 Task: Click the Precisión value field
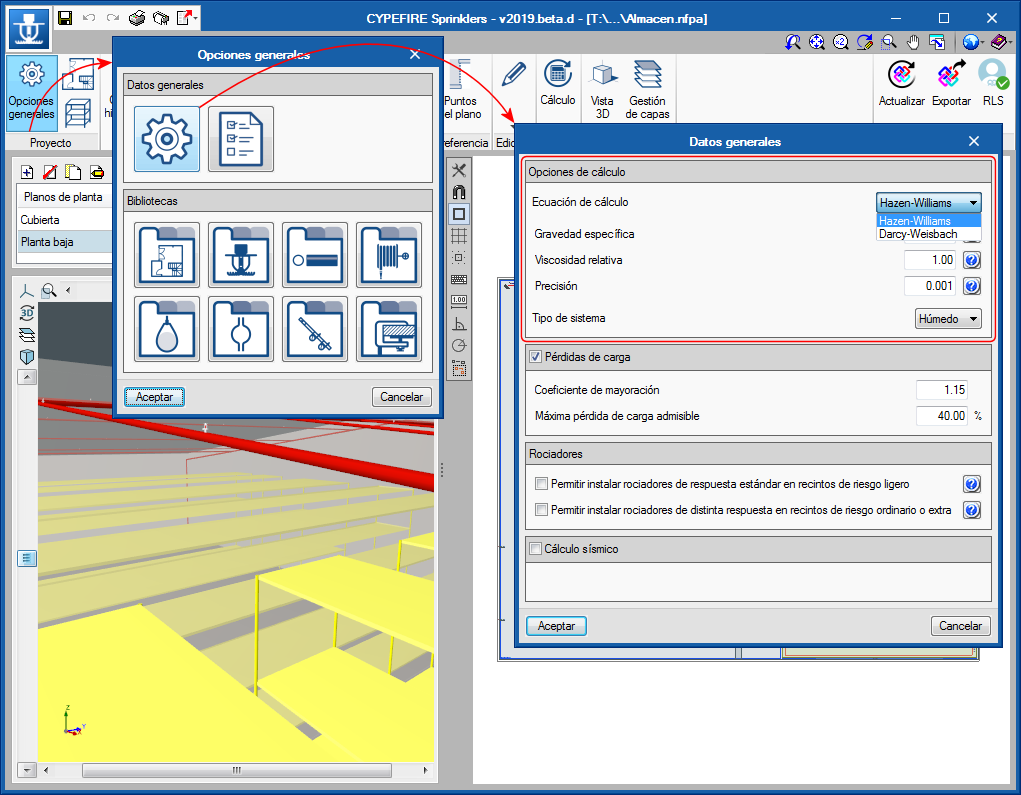[x=930, y=286]
